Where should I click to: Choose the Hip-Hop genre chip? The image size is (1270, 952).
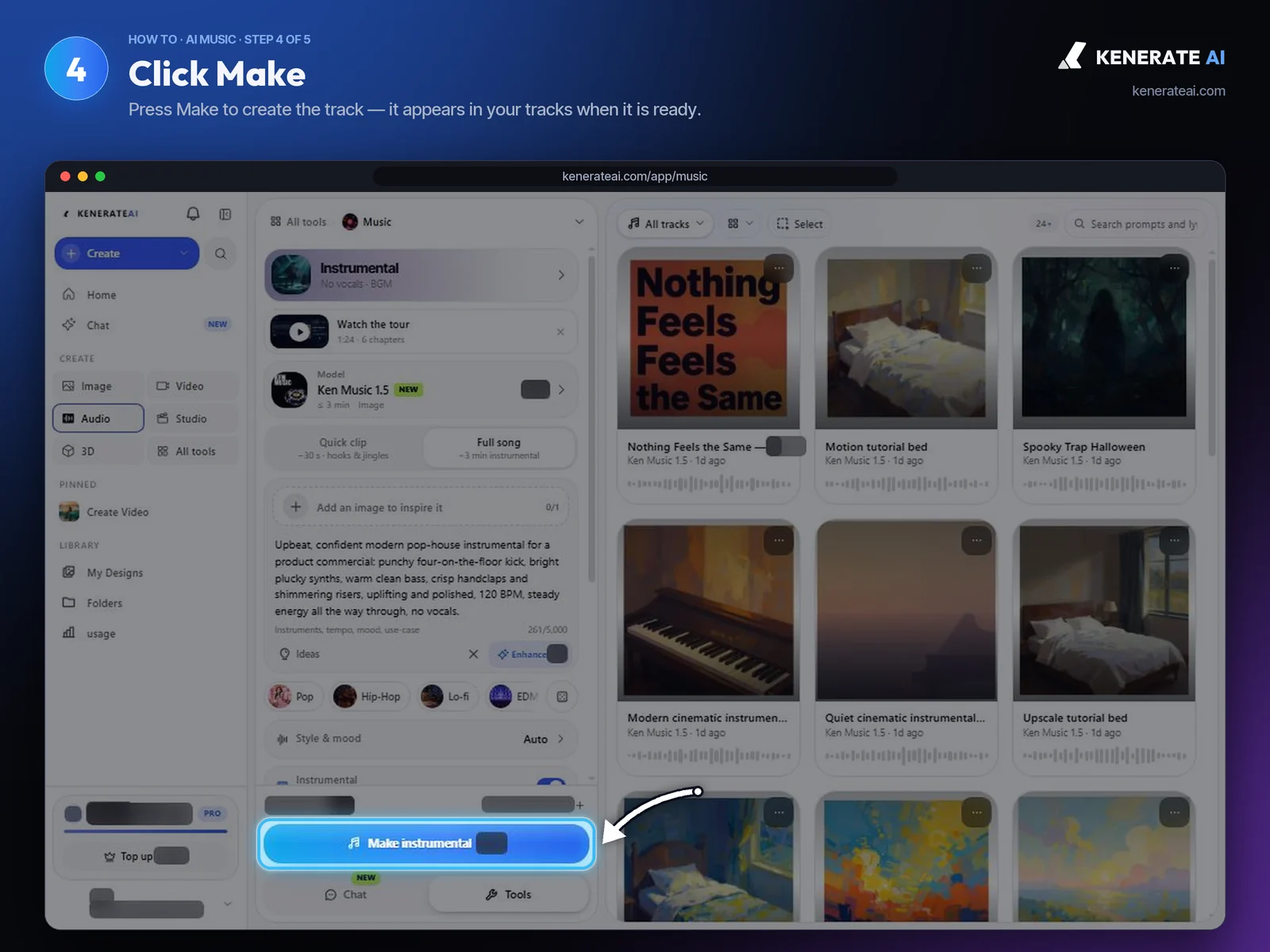tap(368, 697)
